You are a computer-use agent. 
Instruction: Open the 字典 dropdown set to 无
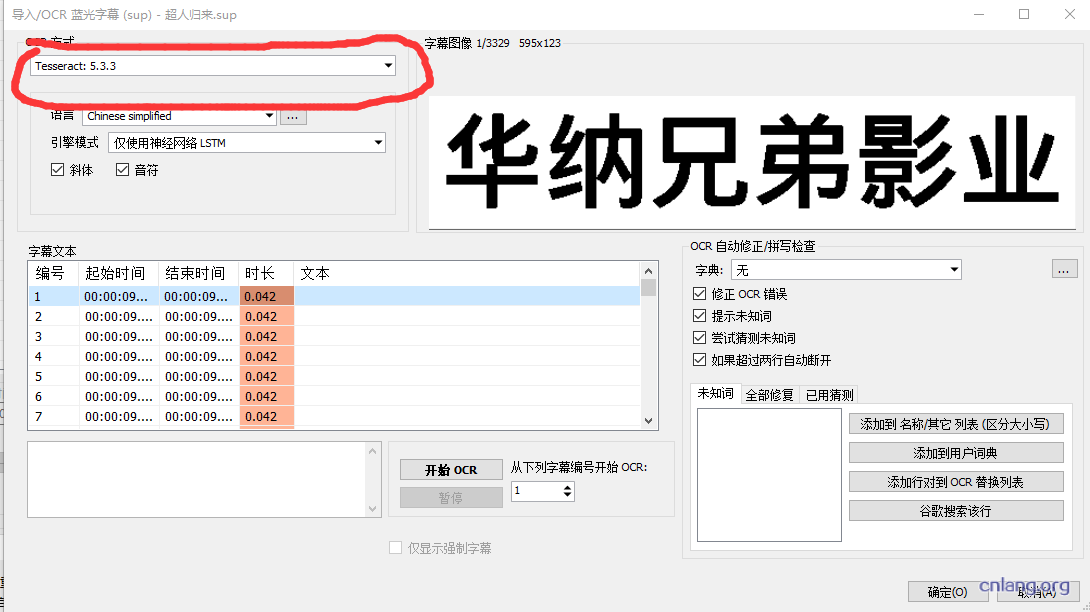[x=846, y=270]
